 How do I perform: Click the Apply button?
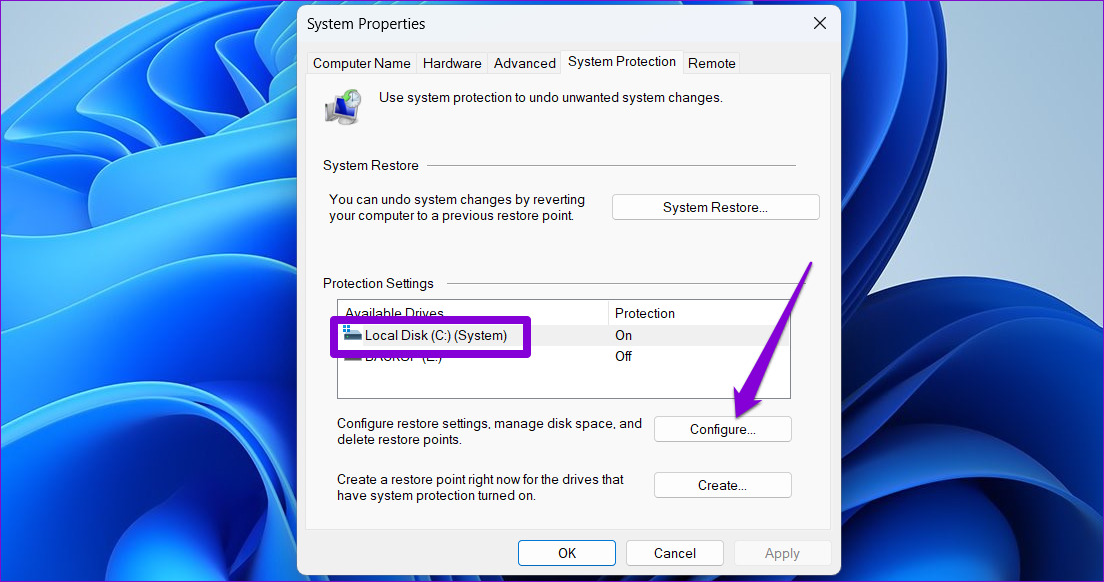782,553
